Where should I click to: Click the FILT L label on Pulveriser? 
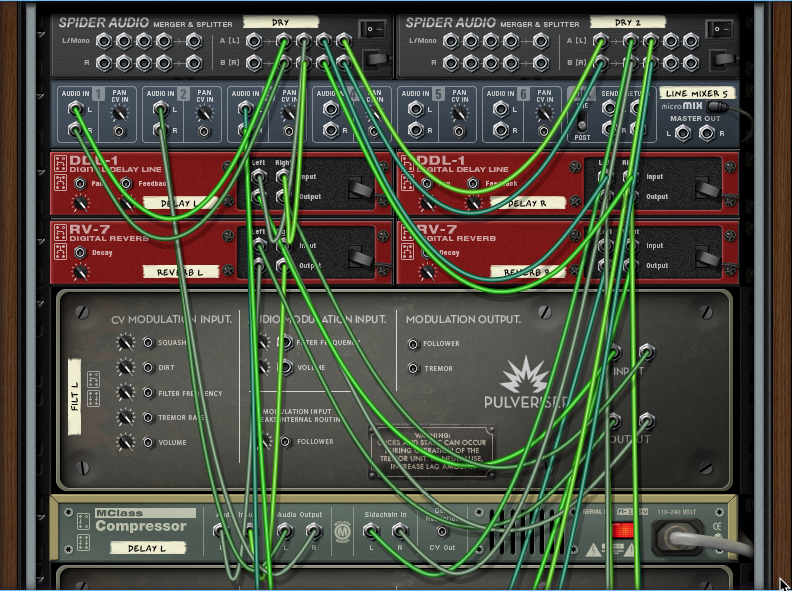coord(75,397)
